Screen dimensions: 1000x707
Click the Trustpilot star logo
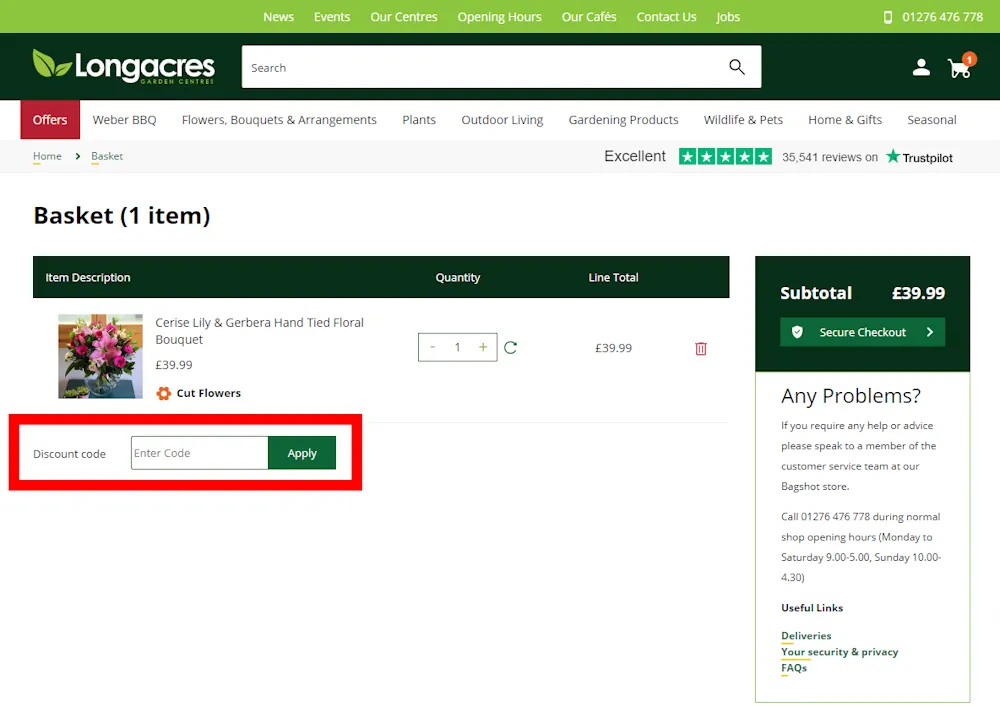pyautogui.click(x=893, y=156)
